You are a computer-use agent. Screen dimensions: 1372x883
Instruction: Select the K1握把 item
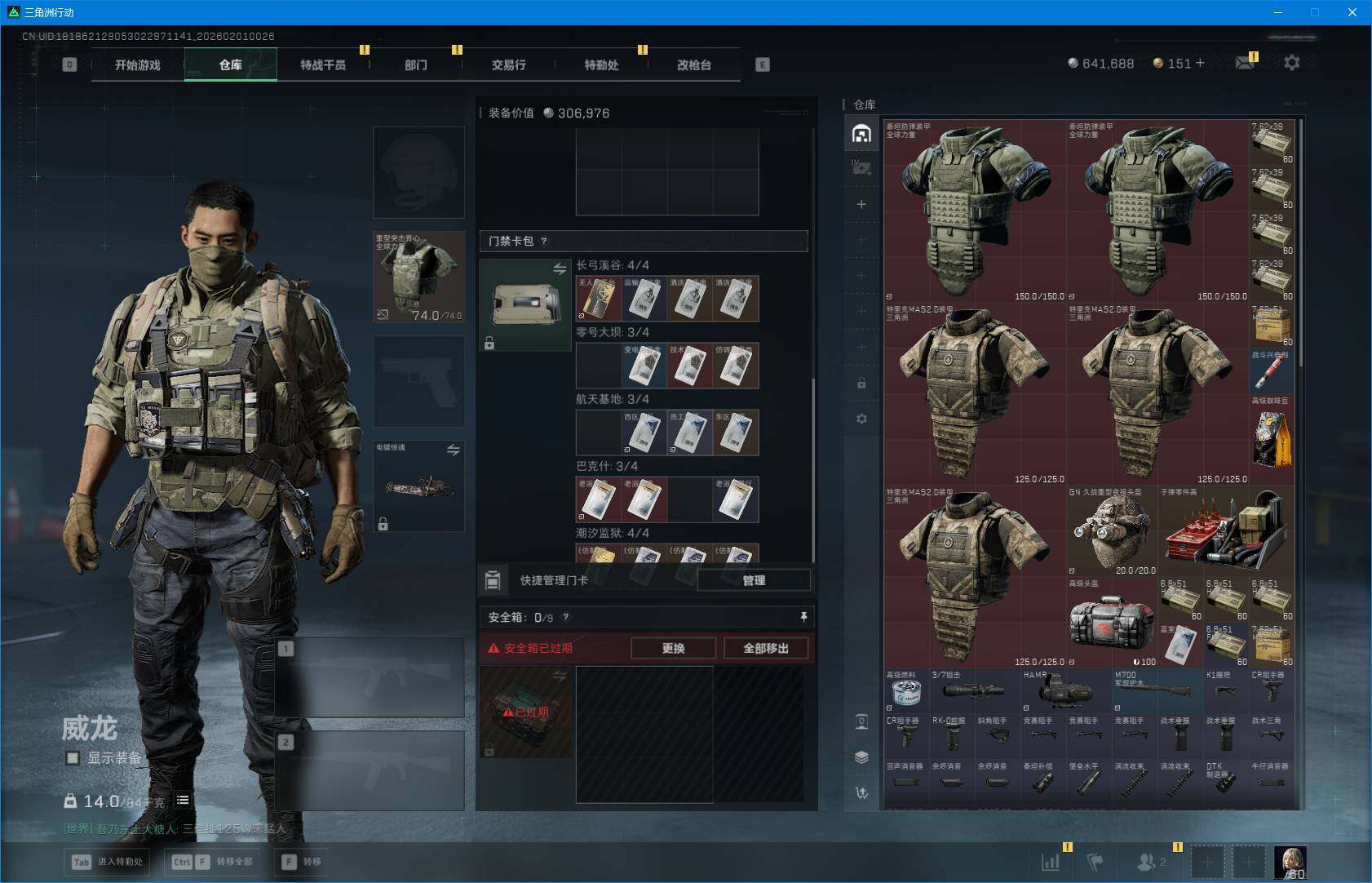1227,691
